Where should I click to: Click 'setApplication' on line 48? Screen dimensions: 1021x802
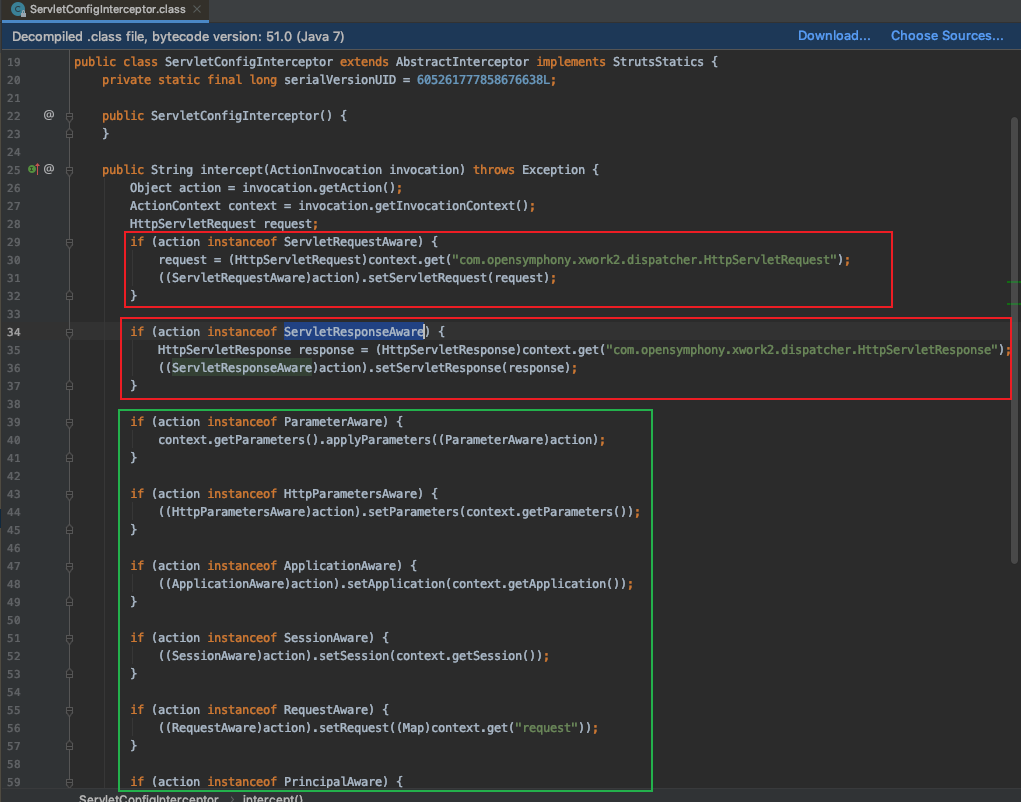(x=396, y=584)
